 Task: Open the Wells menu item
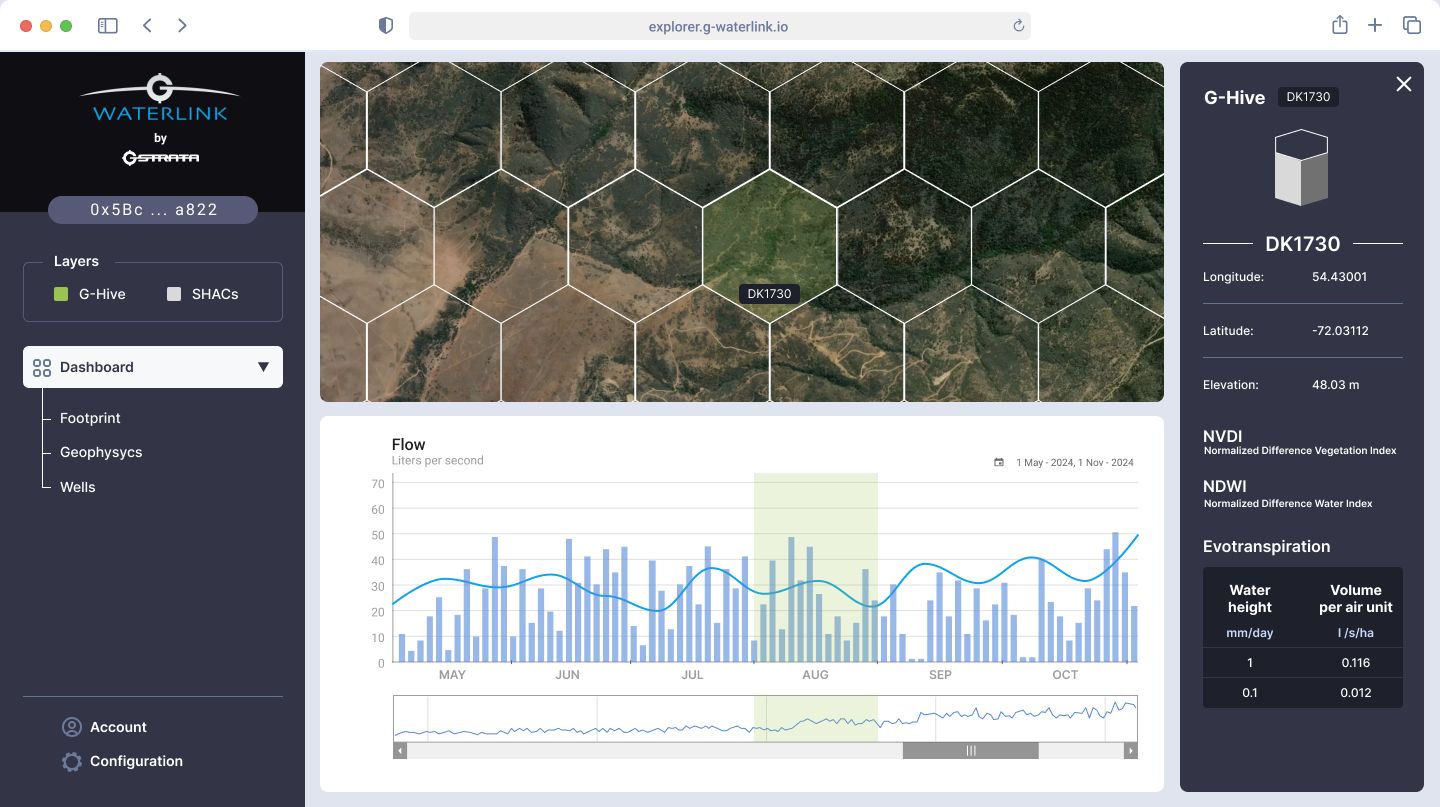tap(78, 487)
